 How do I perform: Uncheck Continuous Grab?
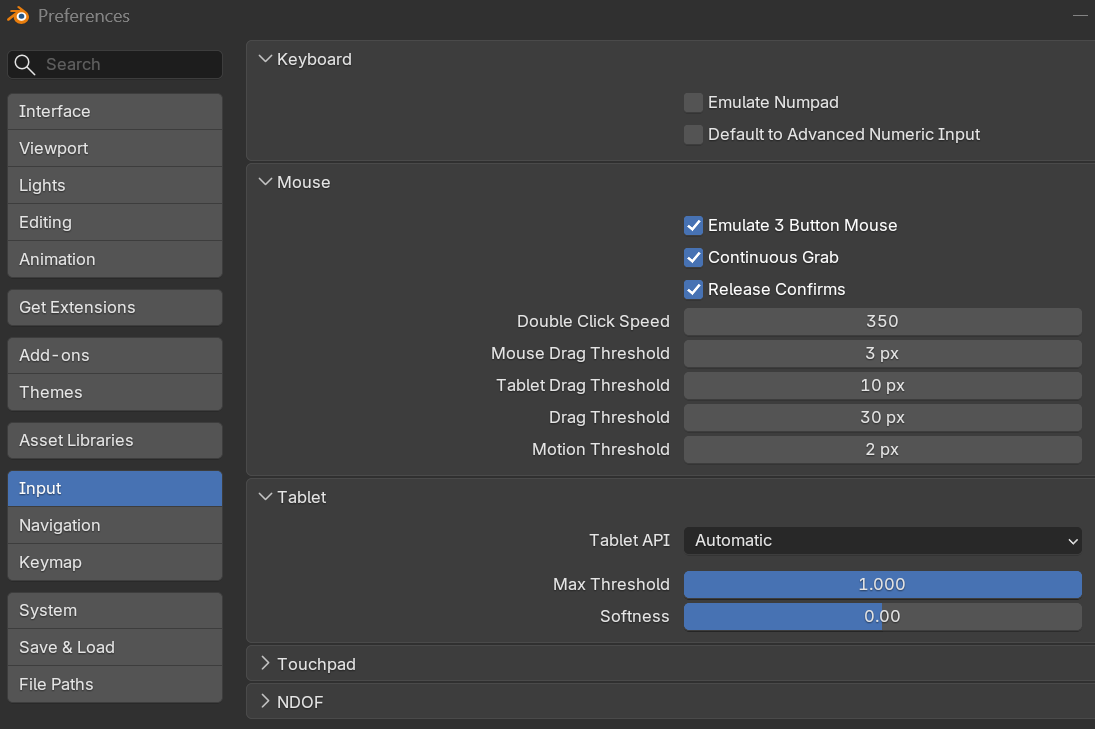(x=693, y=258)
